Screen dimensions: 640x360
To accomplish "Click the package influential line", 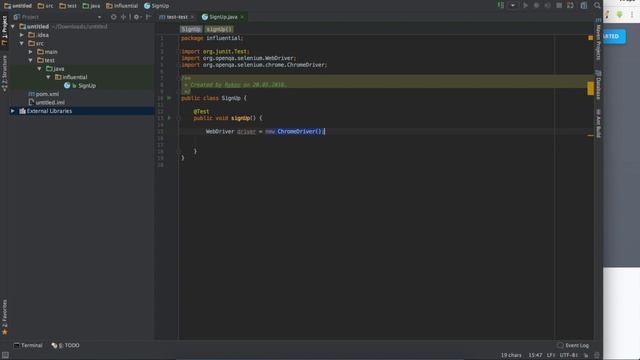I will [212, 38].
